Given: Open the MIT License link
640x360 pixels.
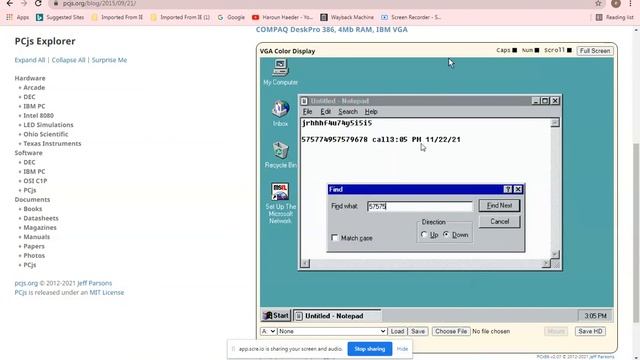Looking at the screenshot, I should pyautogui.click(x=107, y=292).
